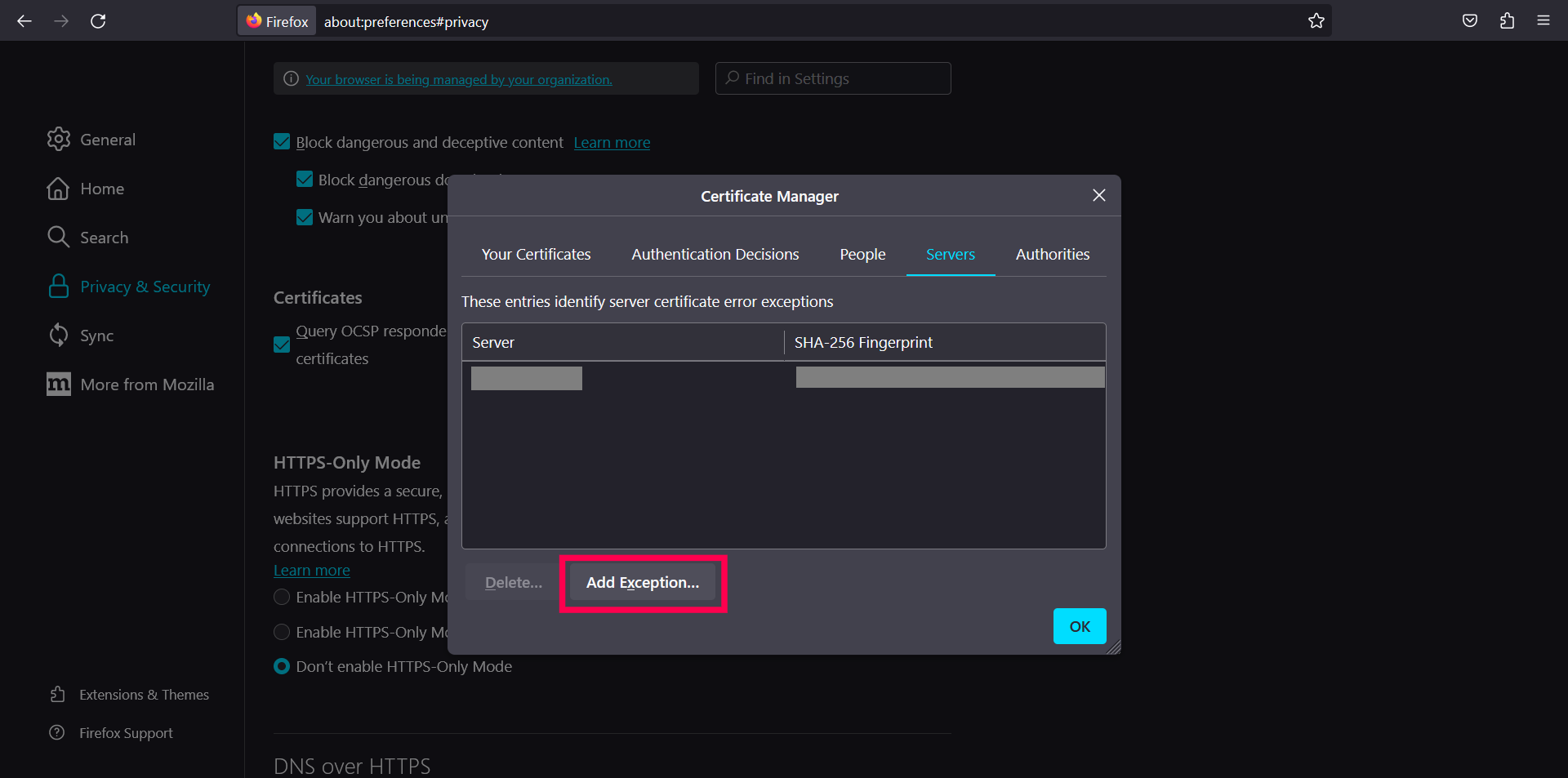Open the Authentication Decisions tab
This screenshot has height=778, width=1568.
pyautogui.click(x=715, y=255)
